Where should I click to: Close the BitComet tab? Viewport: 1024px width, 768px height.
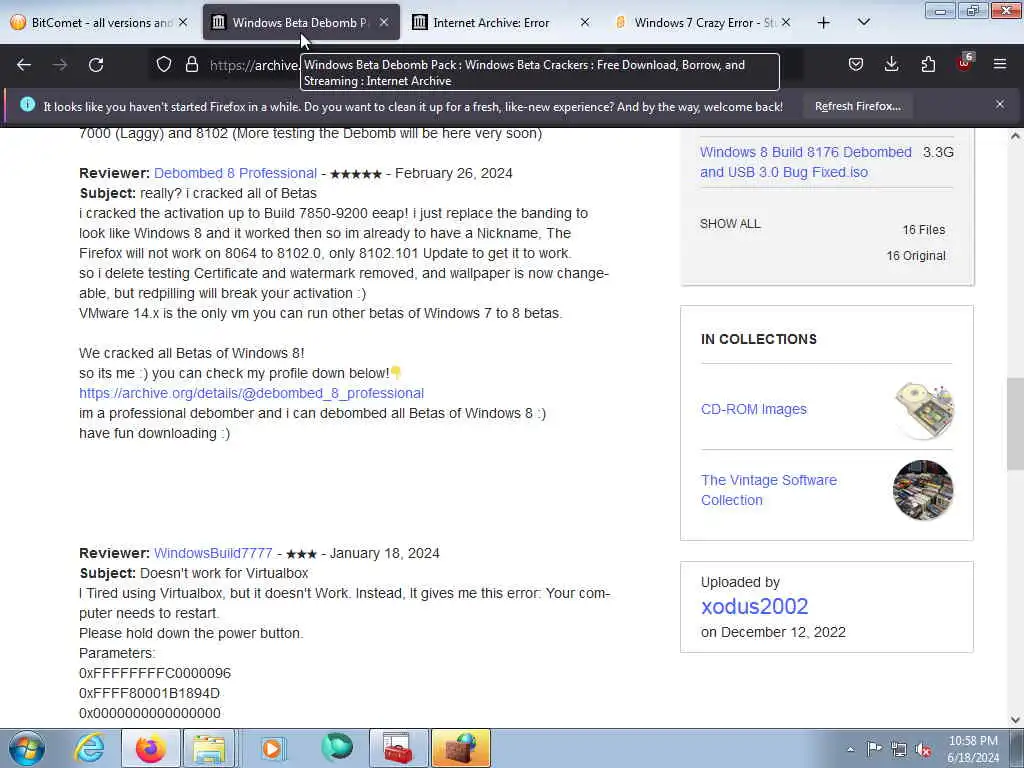tap(183, 22)
